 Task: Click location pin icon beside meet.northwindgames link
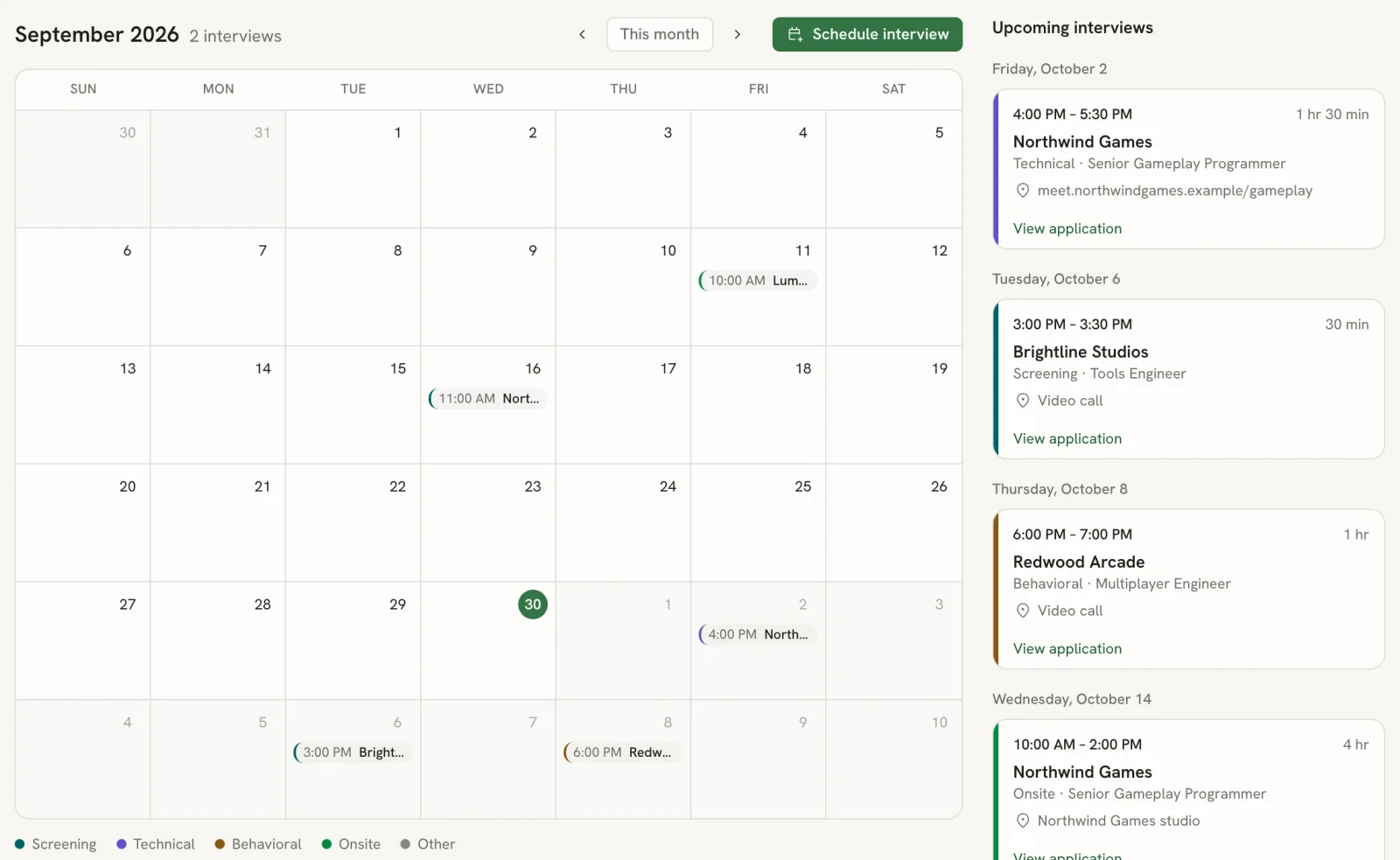[x=1022, y=191]
